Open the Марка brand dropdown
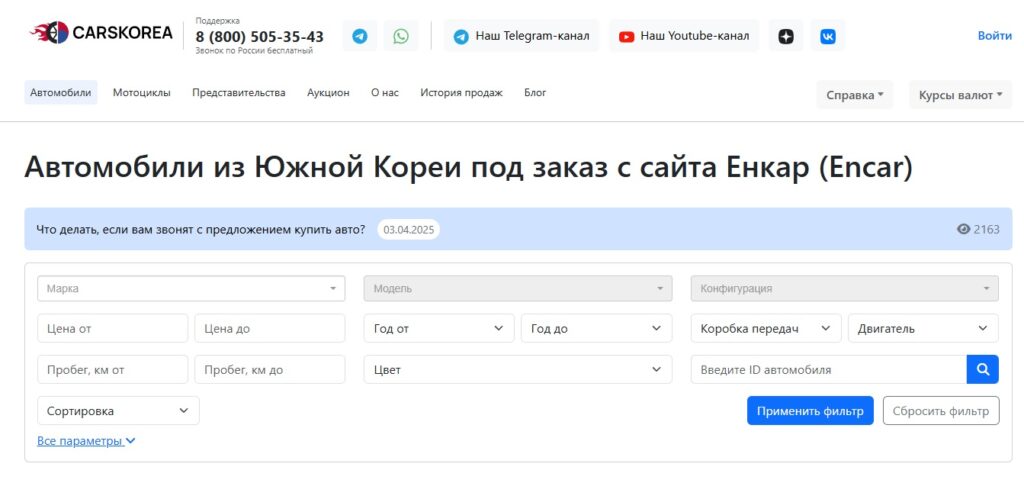This screenshot has height=483, width=1024. 191,288
